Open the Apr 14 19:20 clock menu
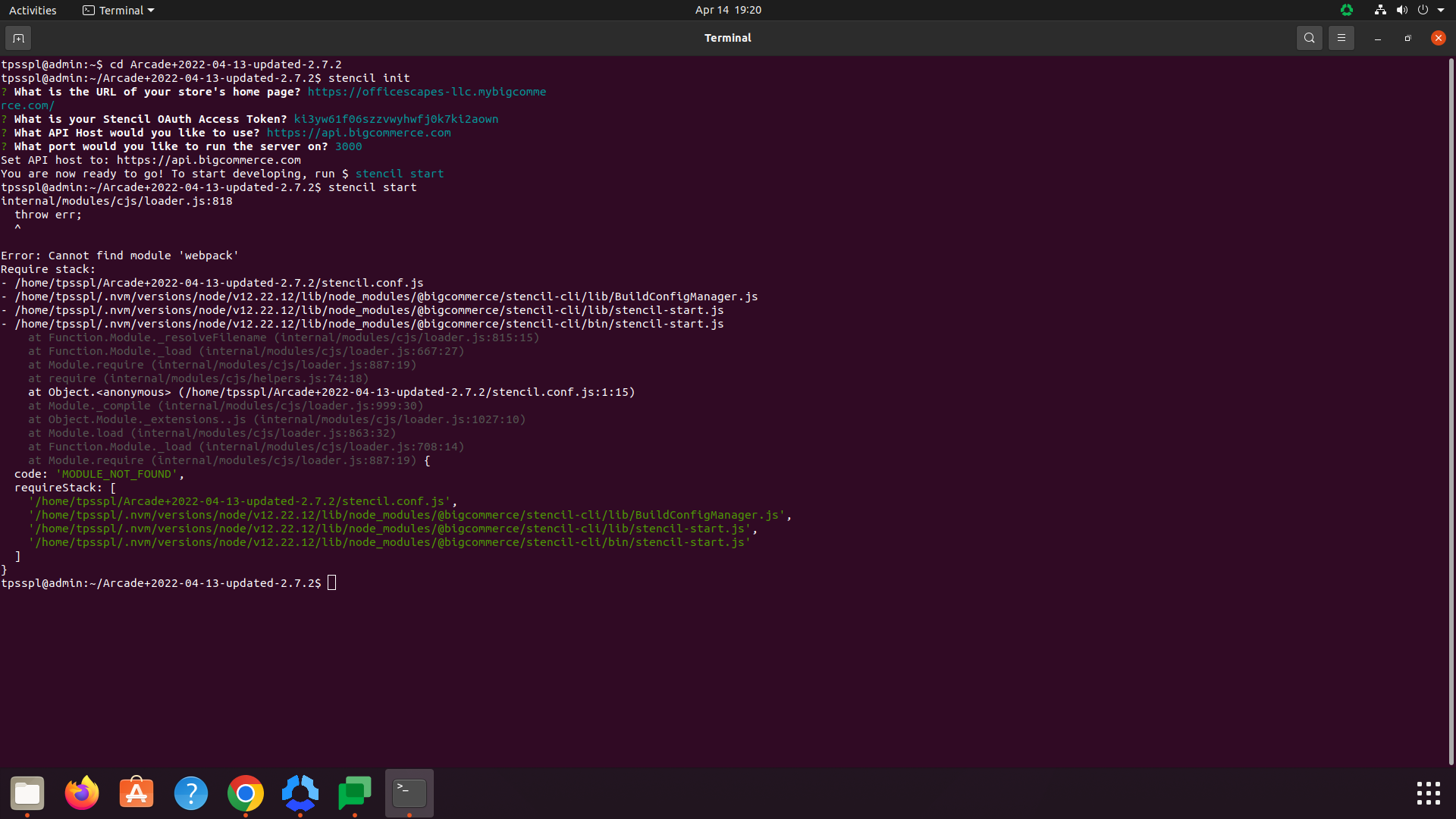This screenshot has width=1456, height=819. (x=728, y=10)
